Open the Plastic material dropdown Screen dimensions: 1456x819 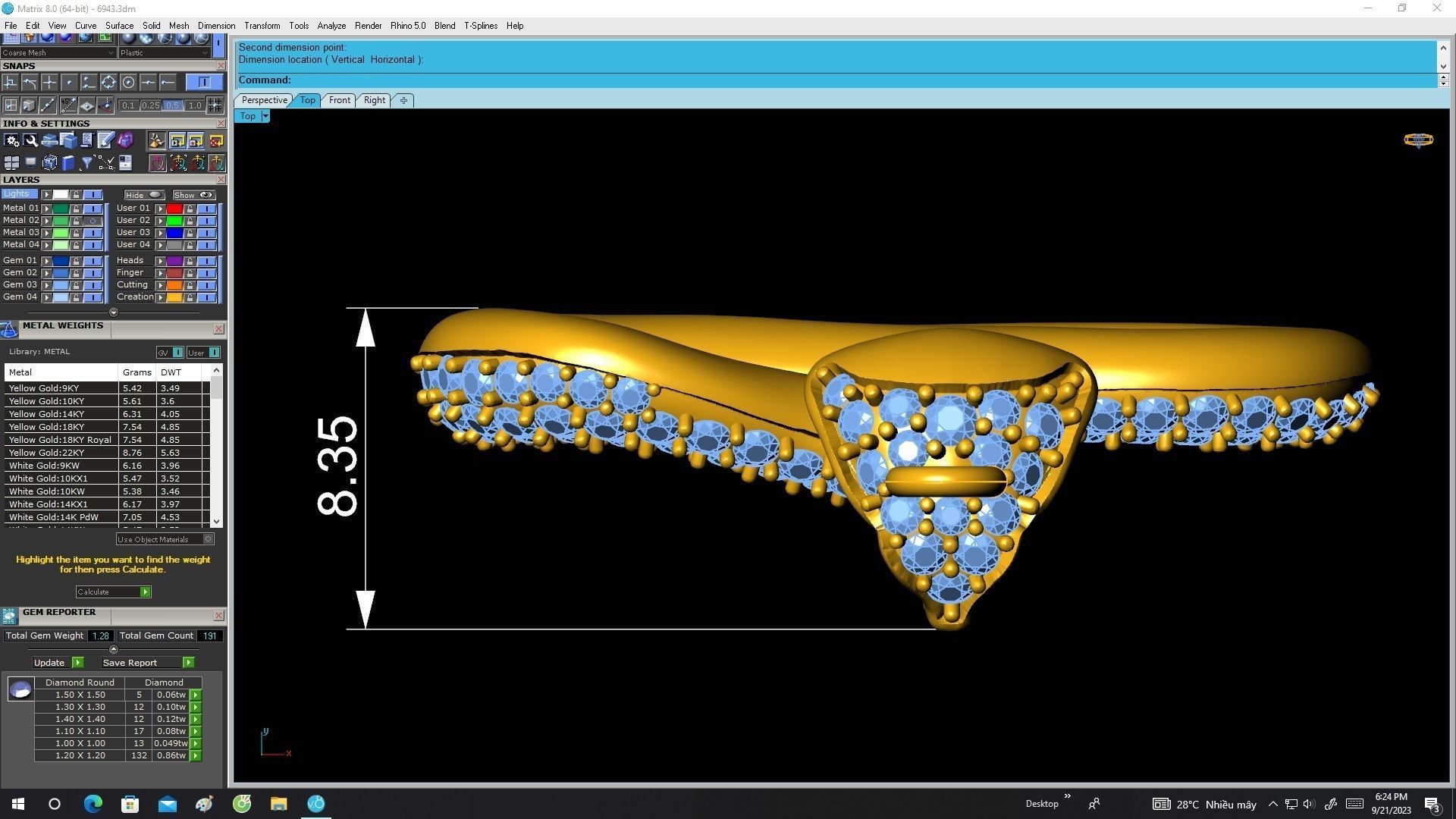pos(164,53)
